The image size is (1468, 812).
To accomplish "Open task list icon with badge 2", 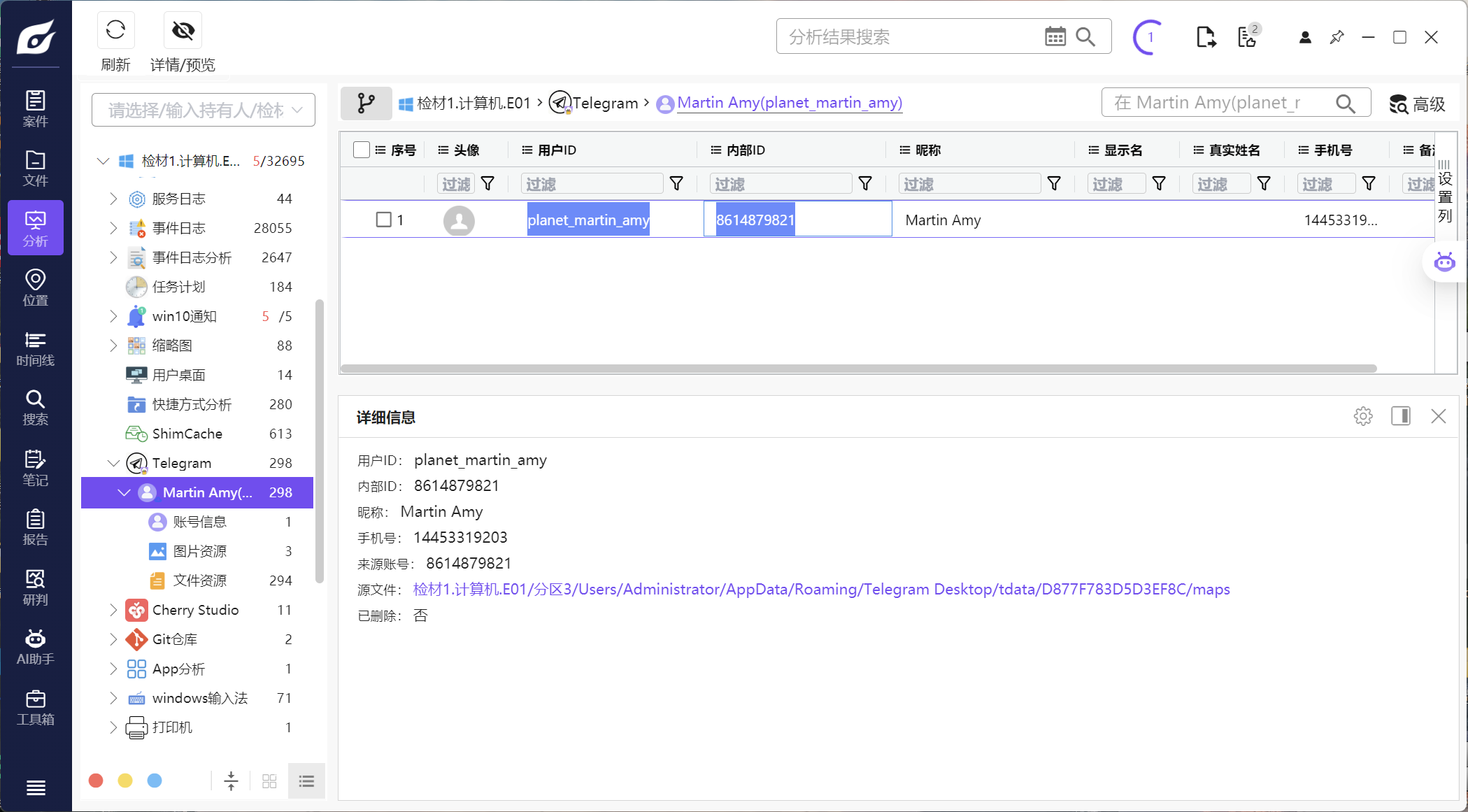I will pos(1248,36).
